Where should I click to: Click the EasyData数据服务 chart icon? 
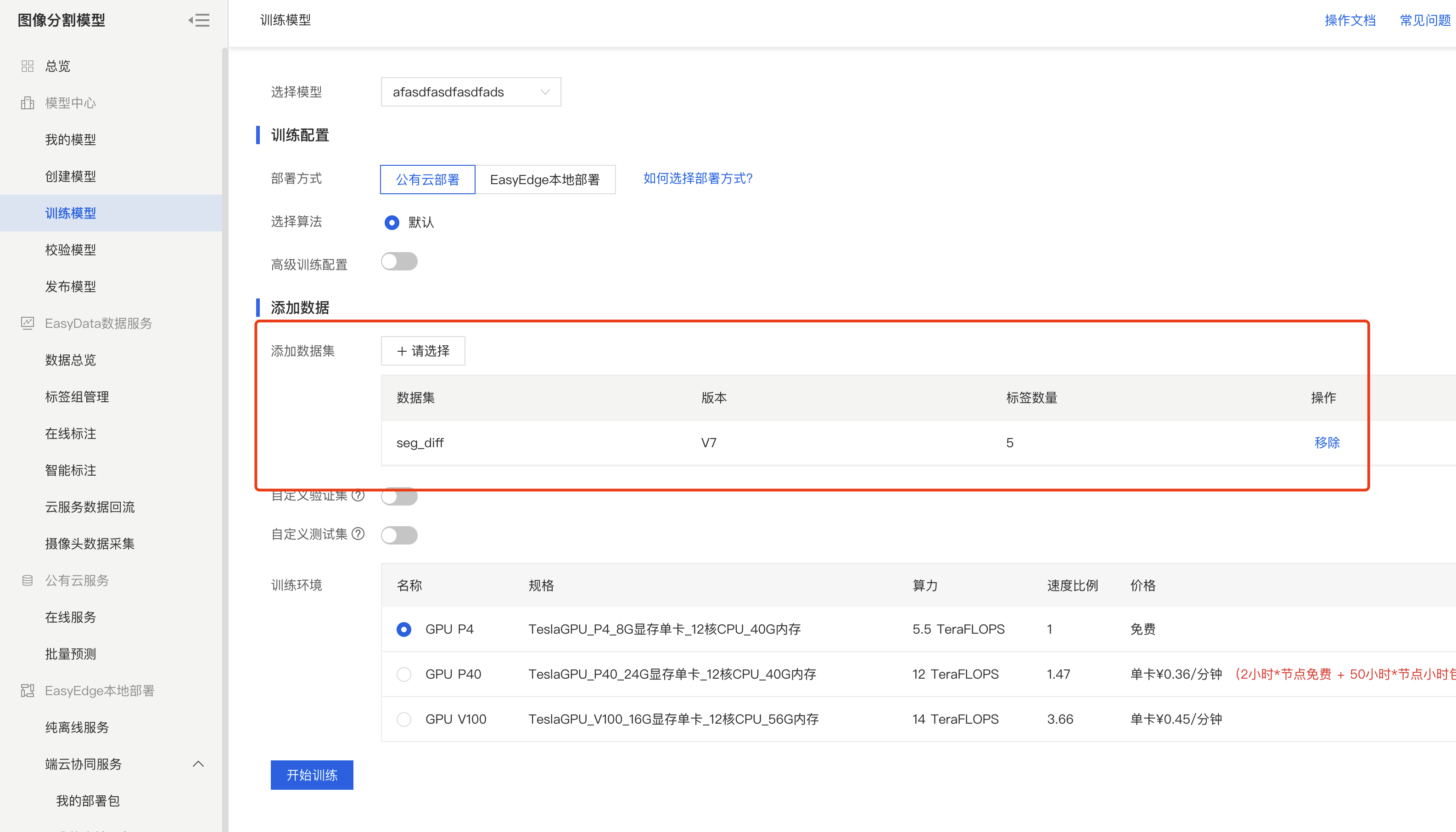(x=28, y=323)
